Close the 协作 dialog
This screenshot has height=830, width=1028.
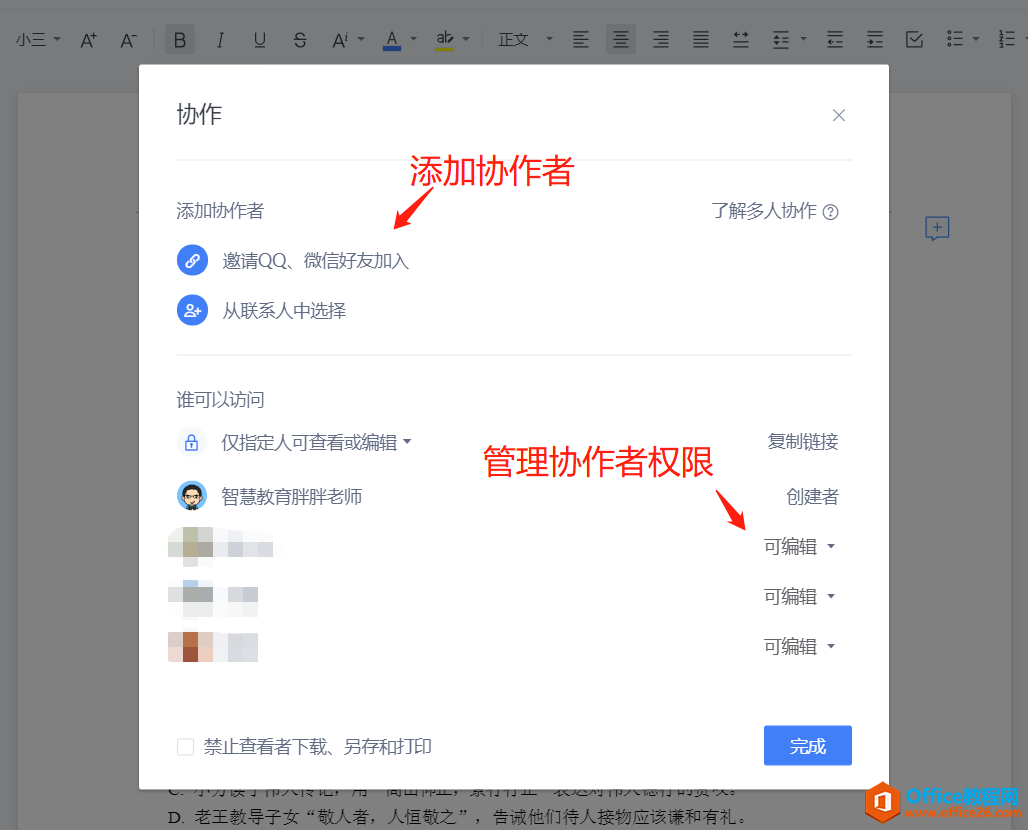839,115
